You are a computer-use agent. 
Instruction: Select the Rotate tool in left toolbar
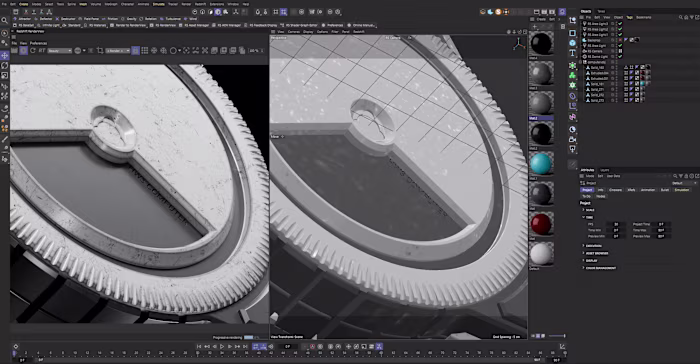pyautogui.click(x=4, y=66)
